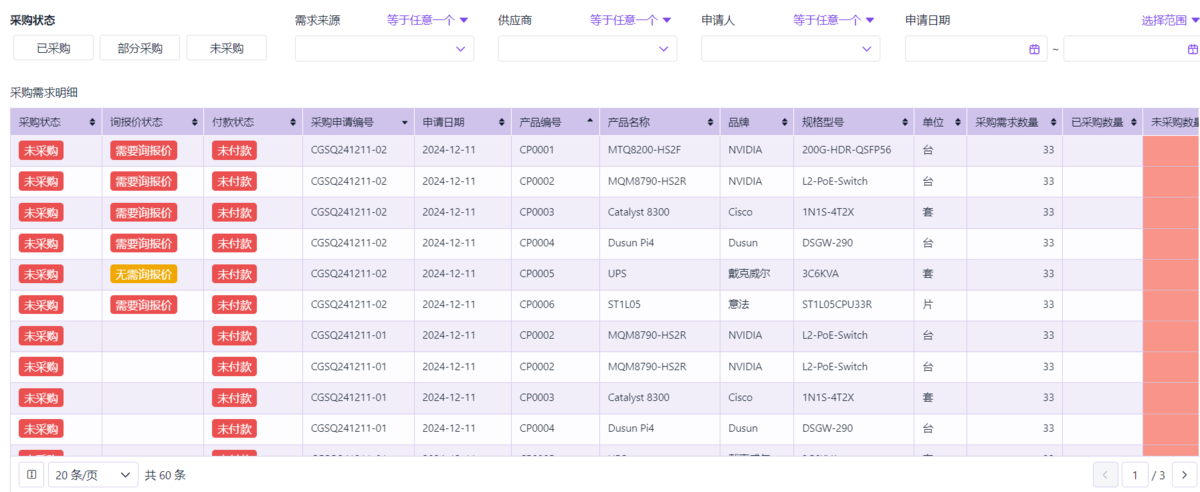Toggle the 已采购 status filter

pyautogui.click(x=54, y=48)
